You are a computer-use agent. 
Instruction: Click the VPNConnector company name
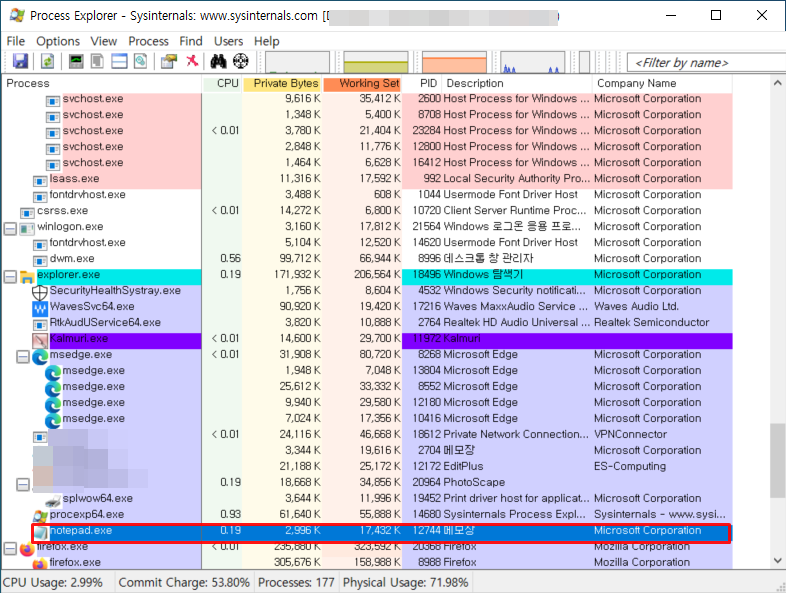(630, 434)
